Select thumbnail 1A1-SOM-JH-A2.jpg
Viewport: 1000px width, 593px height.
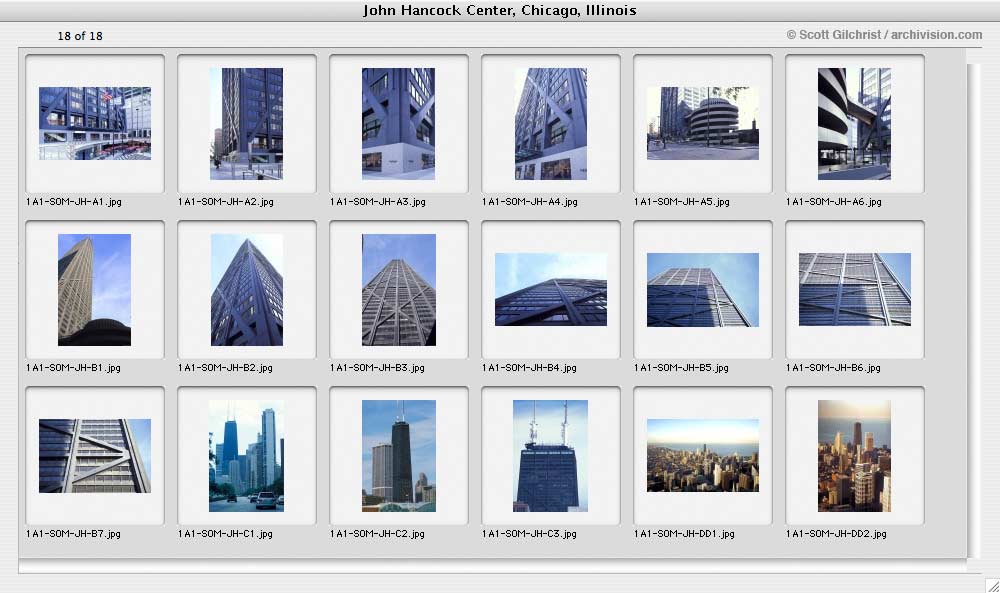point(247,124)
